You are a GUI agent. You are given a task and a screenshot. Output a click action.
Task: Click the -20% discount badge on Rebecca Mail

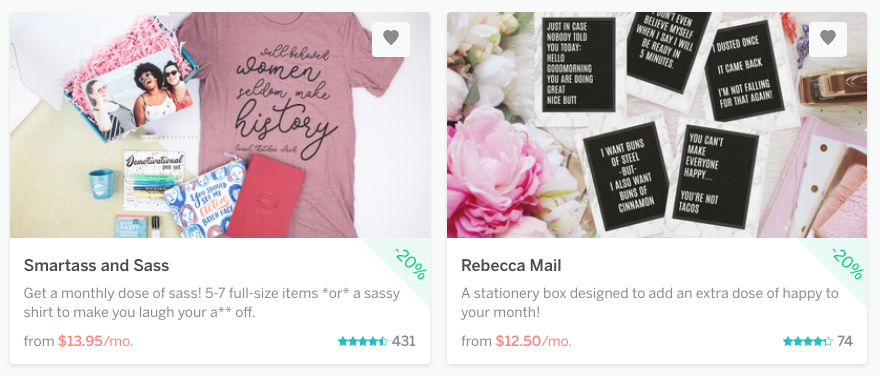[845, 262]
